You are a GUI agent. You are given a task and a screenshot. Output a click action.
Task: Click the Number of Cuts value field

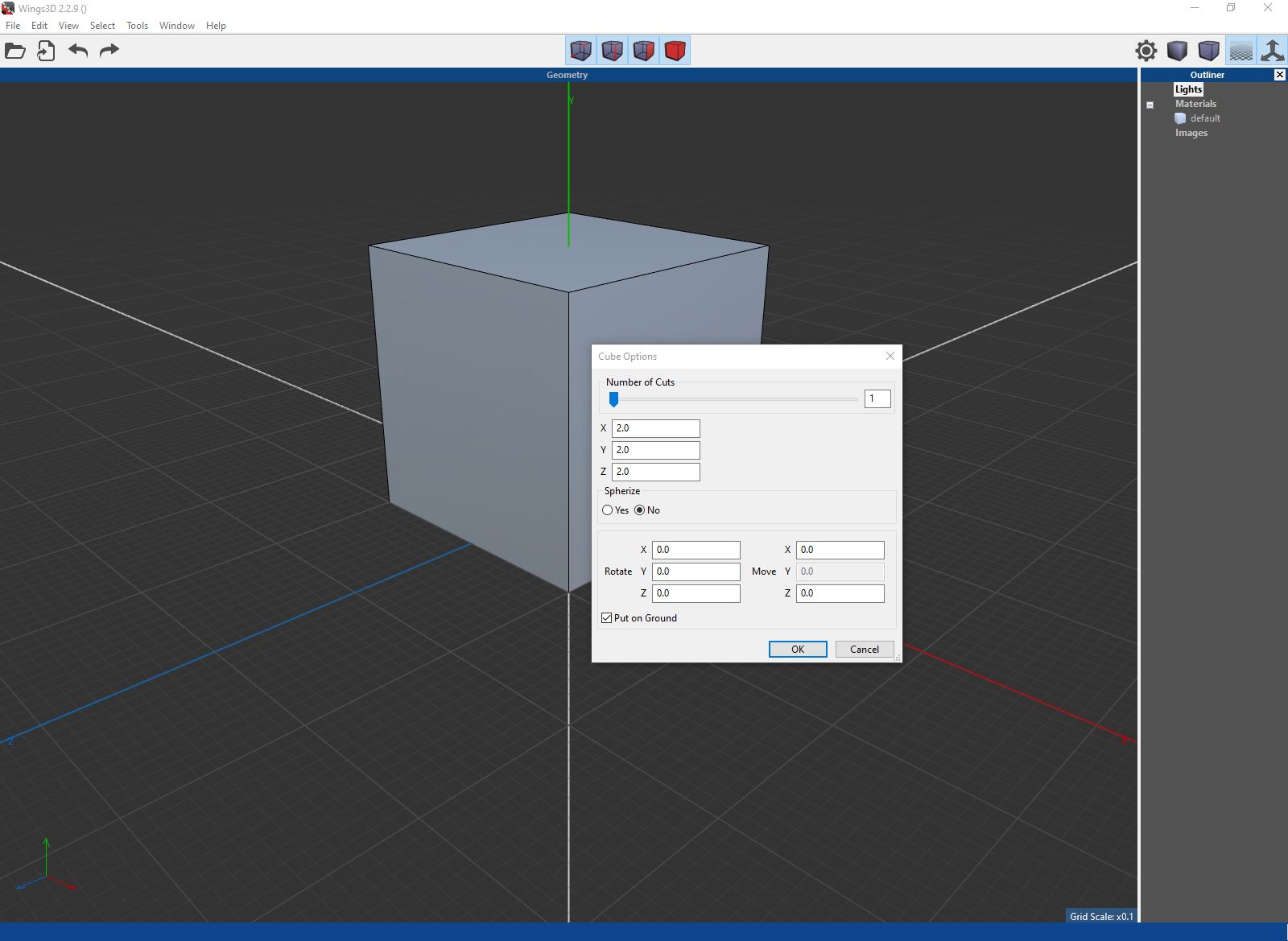point(877,398)
